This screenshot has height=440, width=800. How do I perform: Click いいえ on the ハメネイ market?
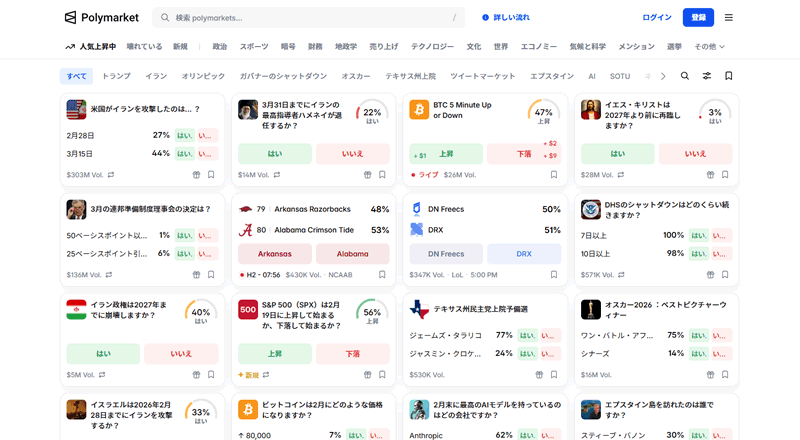coord(353,154)
